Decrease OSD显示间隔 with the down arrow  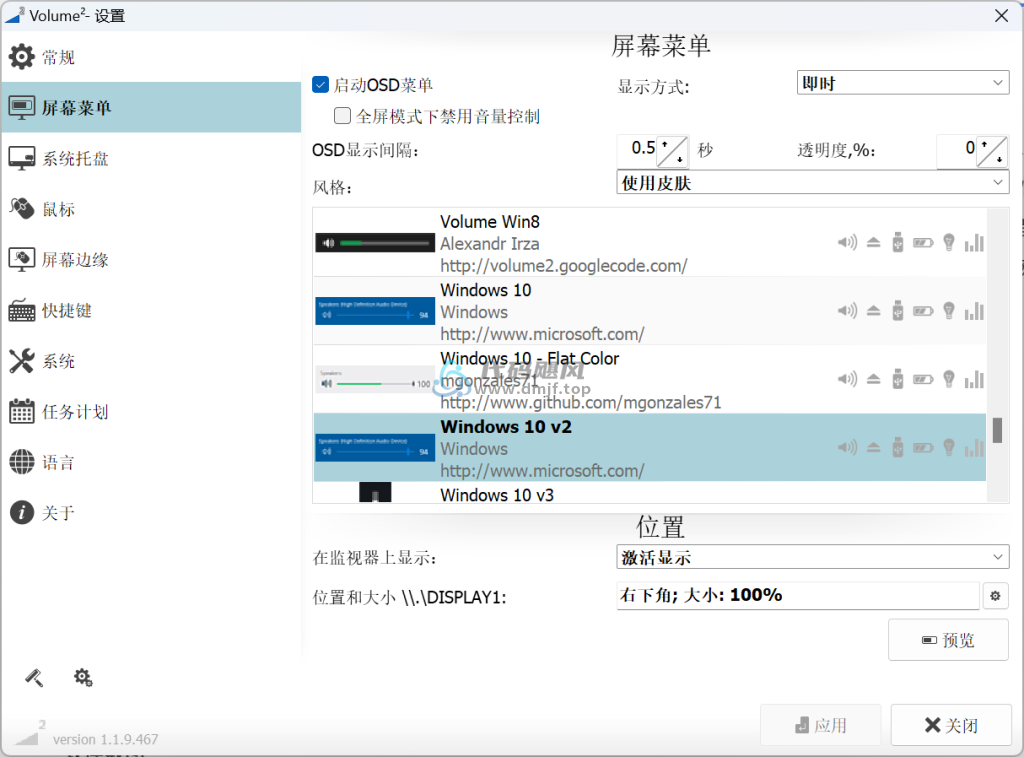[680, 159]
